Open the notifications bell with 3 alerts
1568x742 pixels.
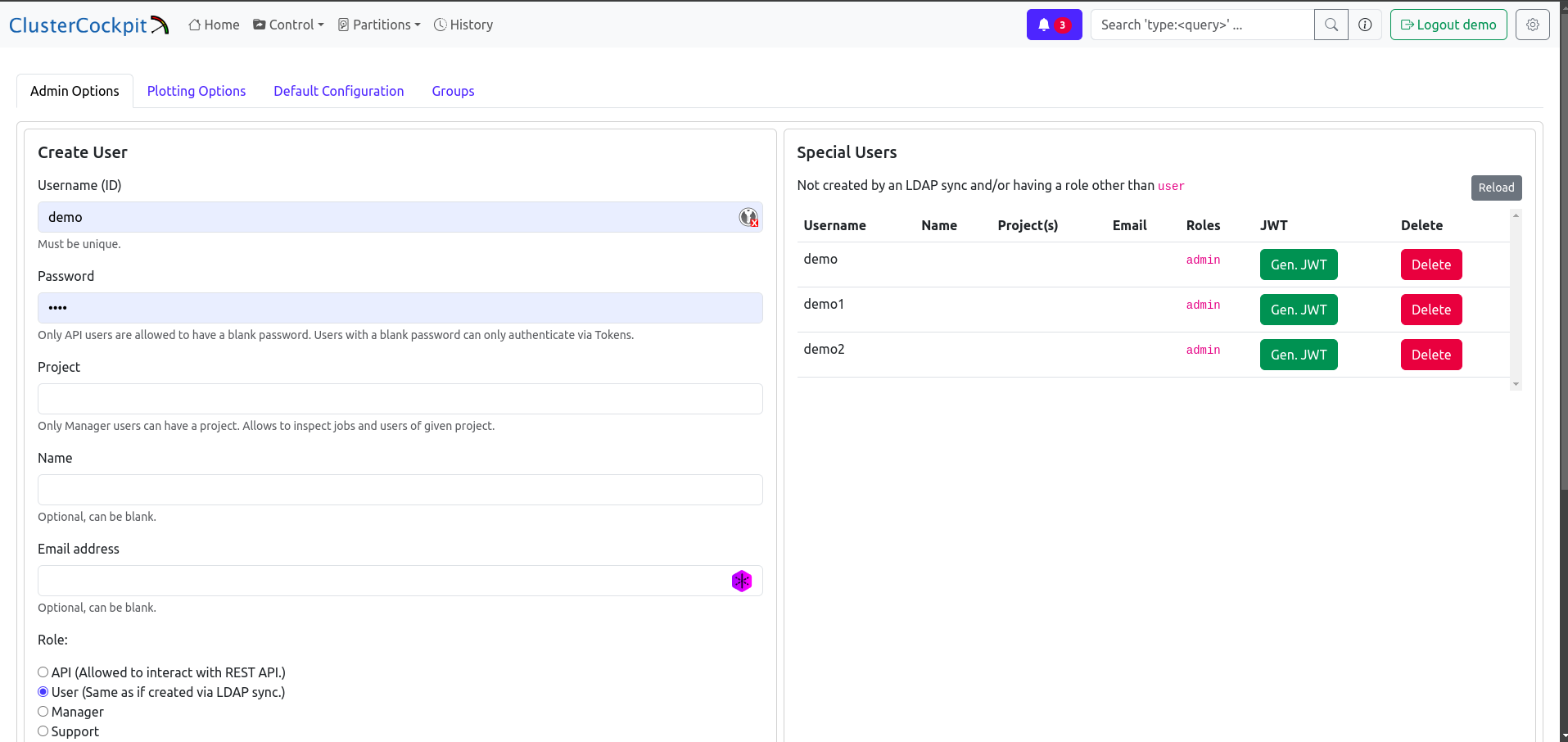pyautogui.click(x=1054, y=25)
